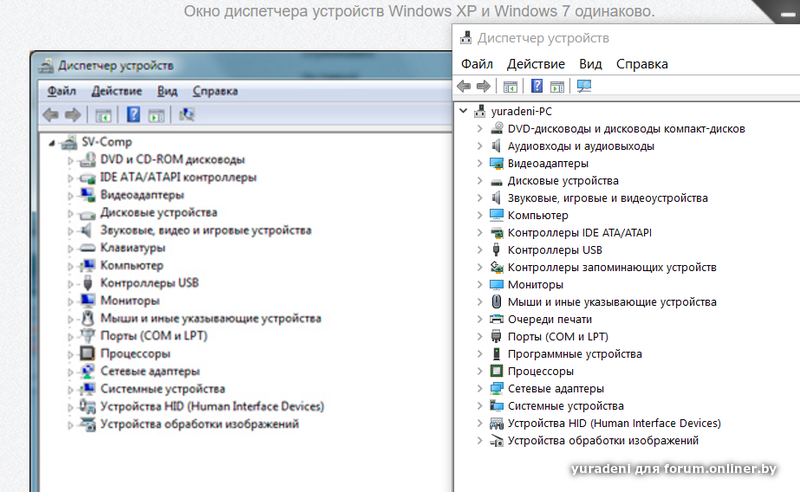Image resolution: width=800 pixels, height=492 pixels.
Task: Click Help question-mark icon in right window toolbar
Action: pyautogui.click(x=537, y=86)
